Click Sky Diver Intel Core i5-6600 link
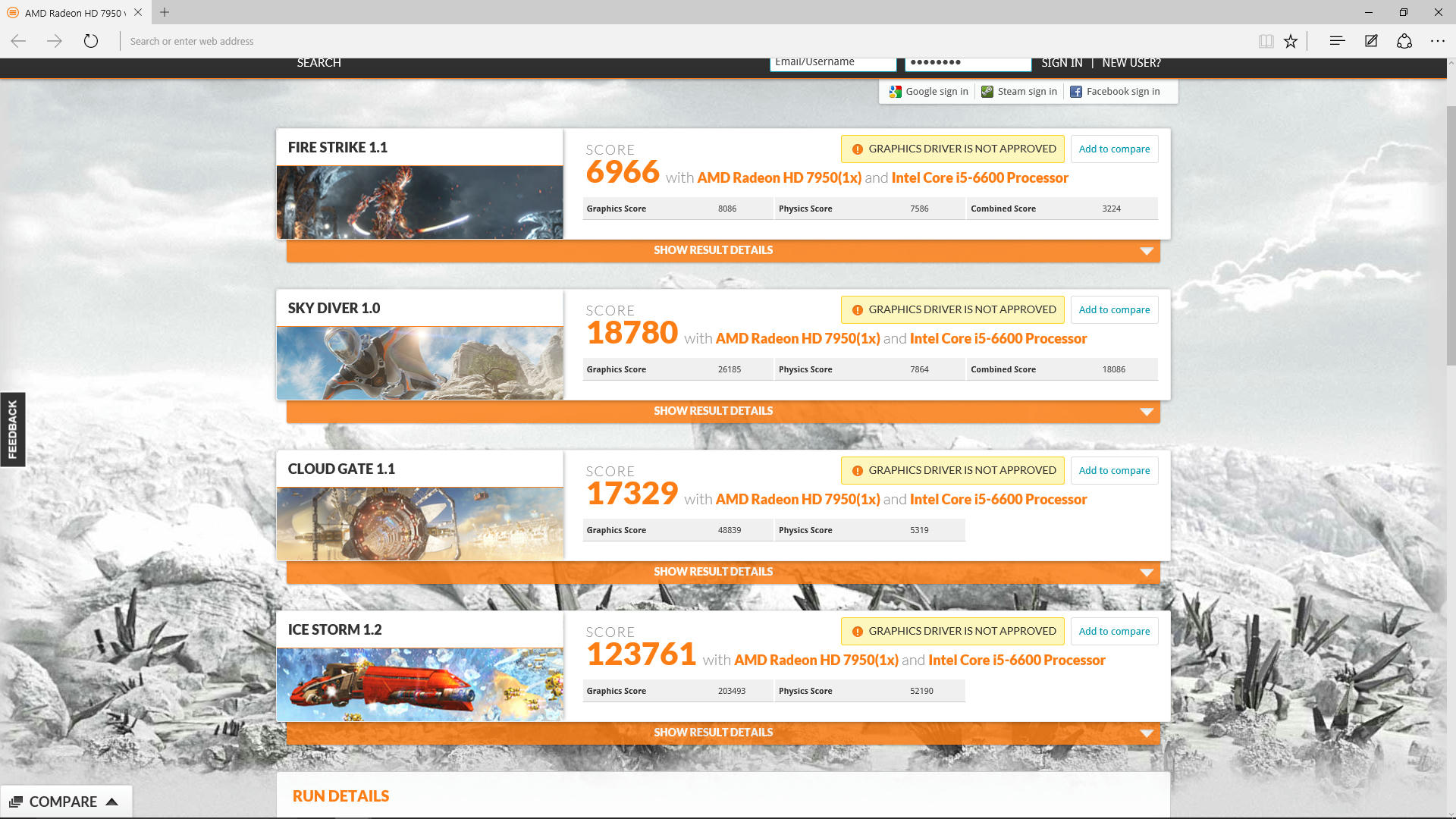 [998, 338]
